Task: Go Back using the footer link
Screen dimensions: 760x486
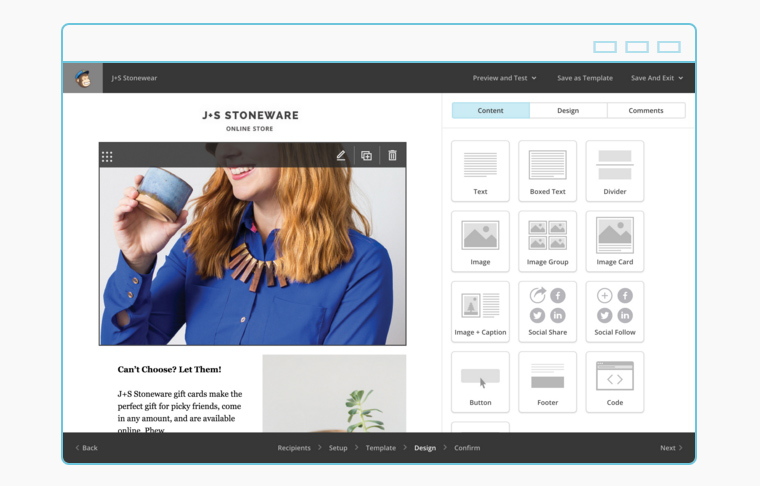Action: click(x=86, y=448)
